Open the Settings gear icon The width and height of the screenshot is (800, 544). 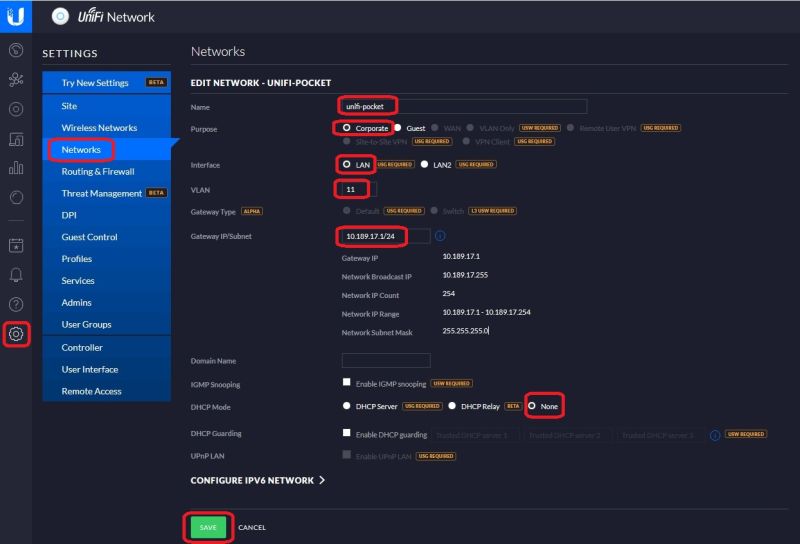[16, 334]
